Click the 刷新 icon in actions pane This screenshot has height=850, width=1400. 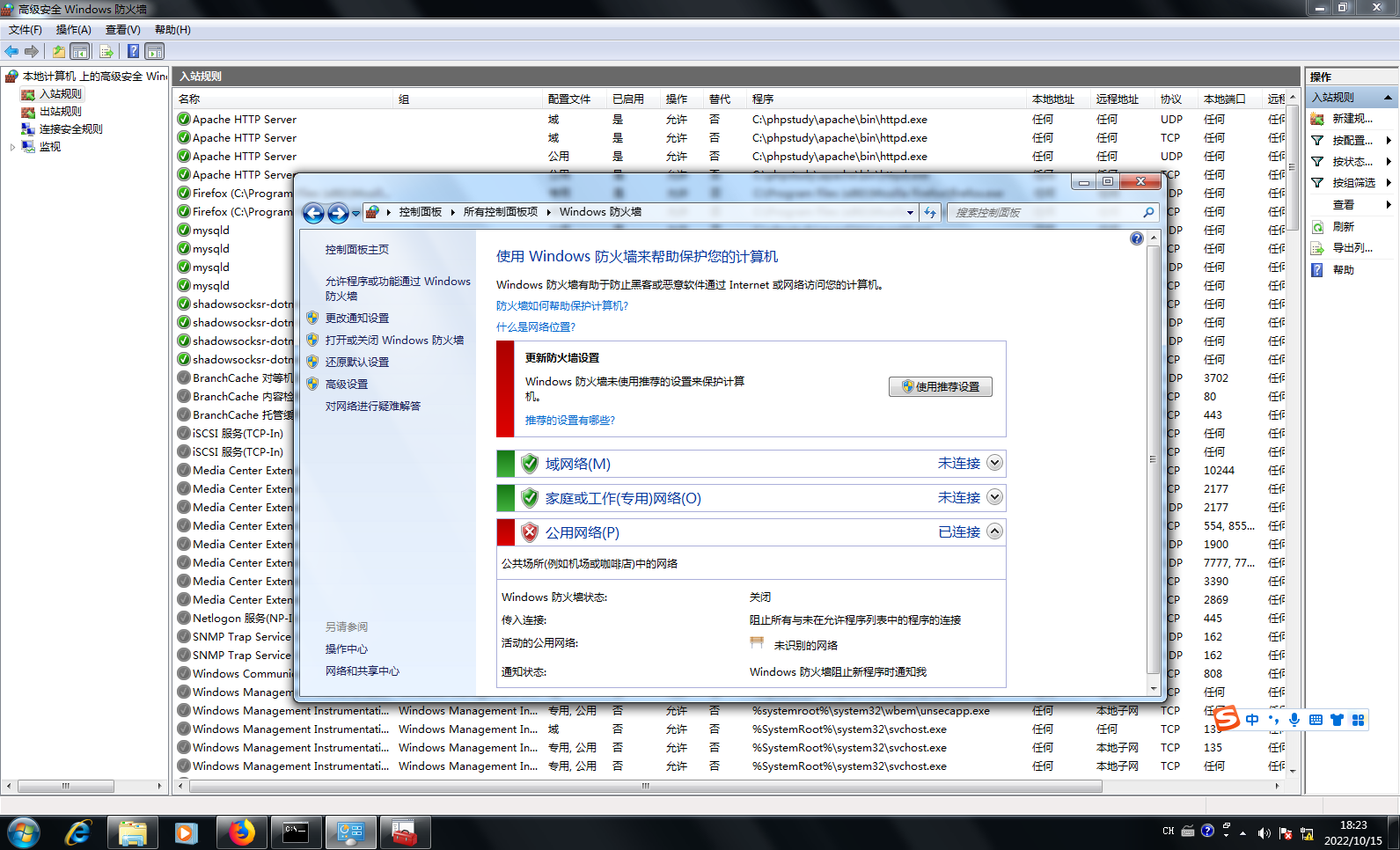1317,227
